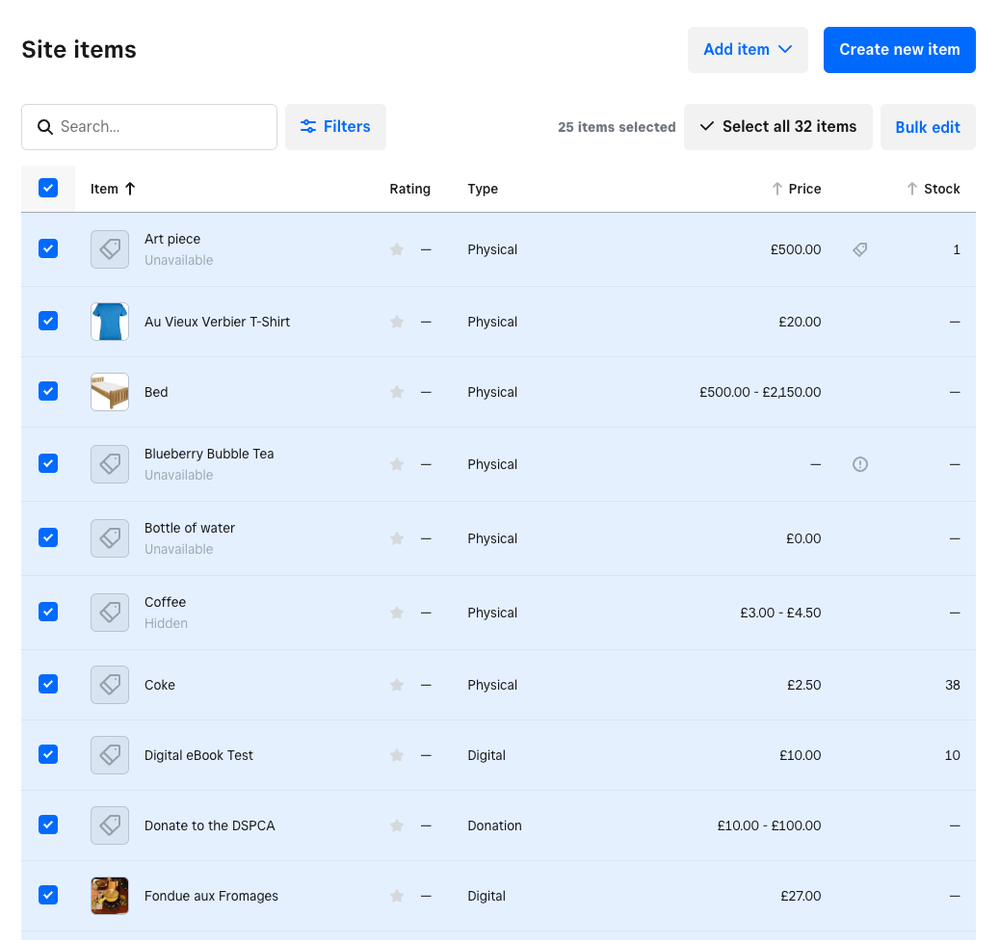Sort items by Stock column header
999x940 pixels.
coord(940,189)
